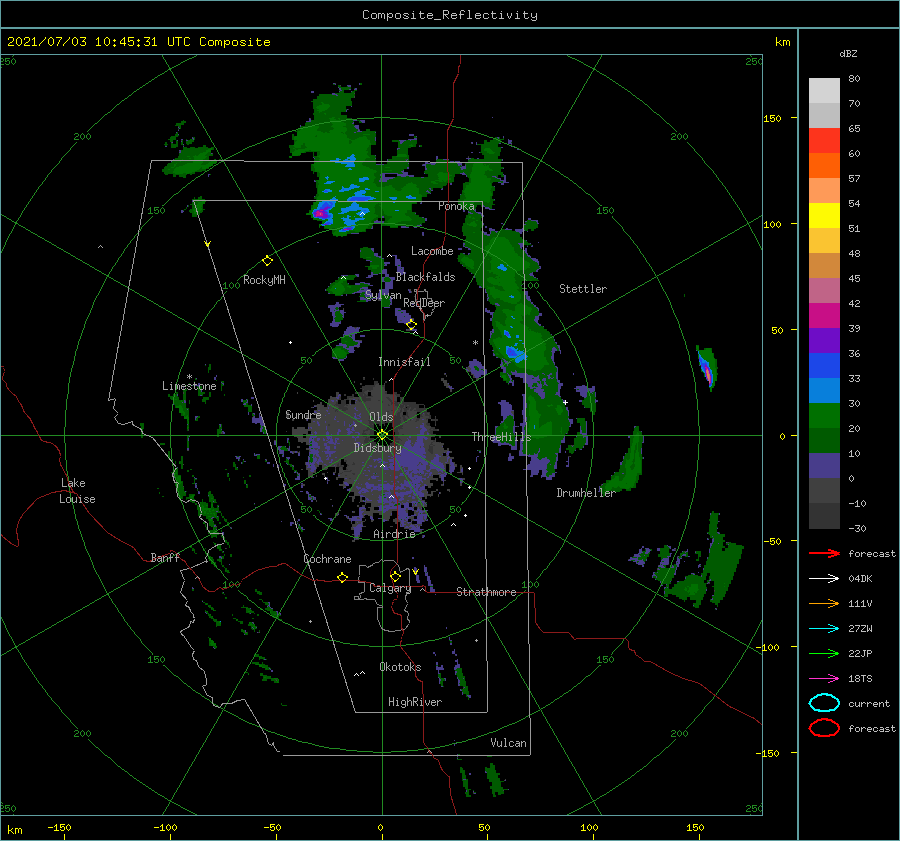Screen dimensions: 900x841
Task: Select the Innisfail label
Action: point(404,362)
